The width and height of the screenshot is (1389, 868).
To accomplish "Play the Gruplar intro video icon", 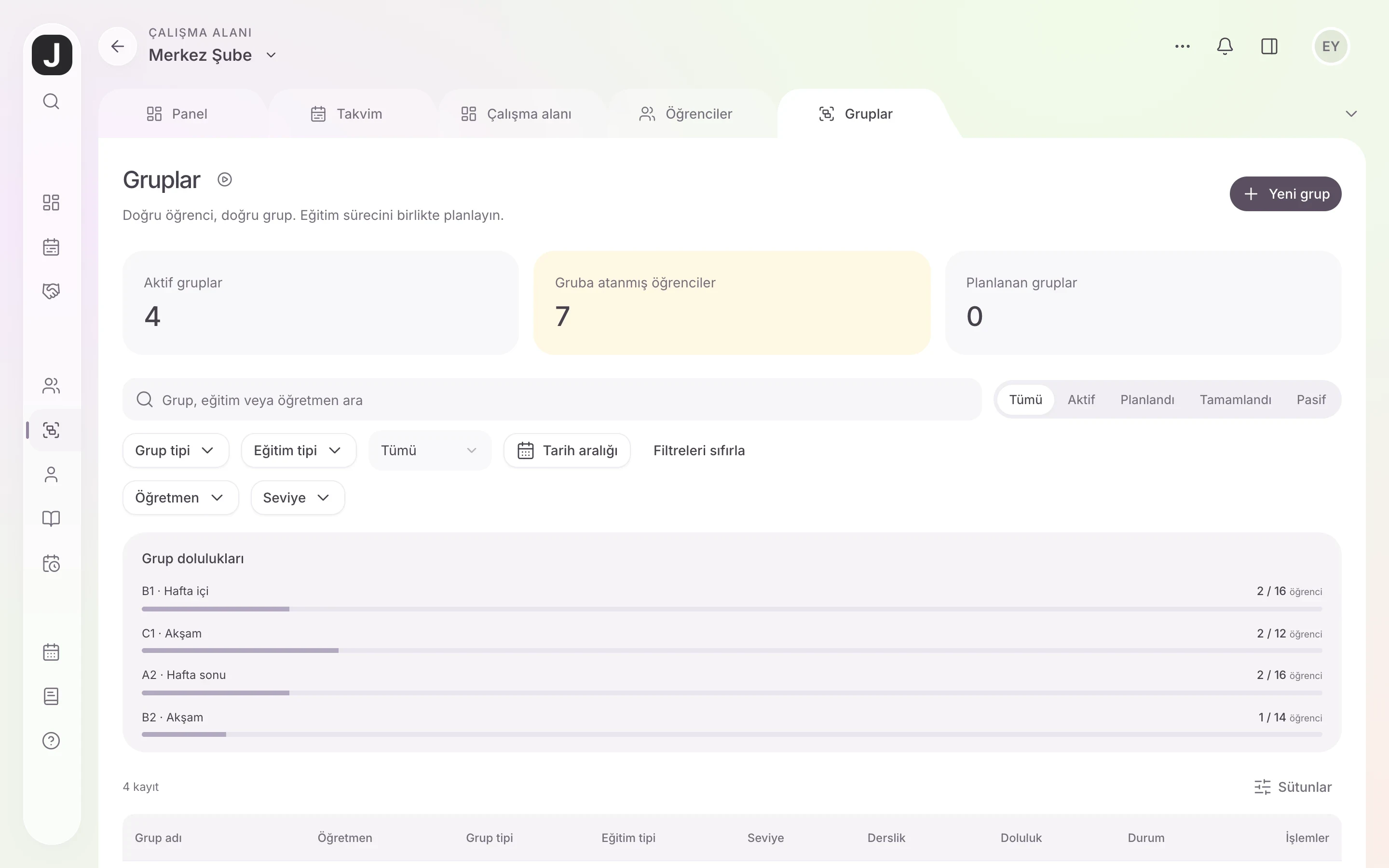I will pos(224,180).
